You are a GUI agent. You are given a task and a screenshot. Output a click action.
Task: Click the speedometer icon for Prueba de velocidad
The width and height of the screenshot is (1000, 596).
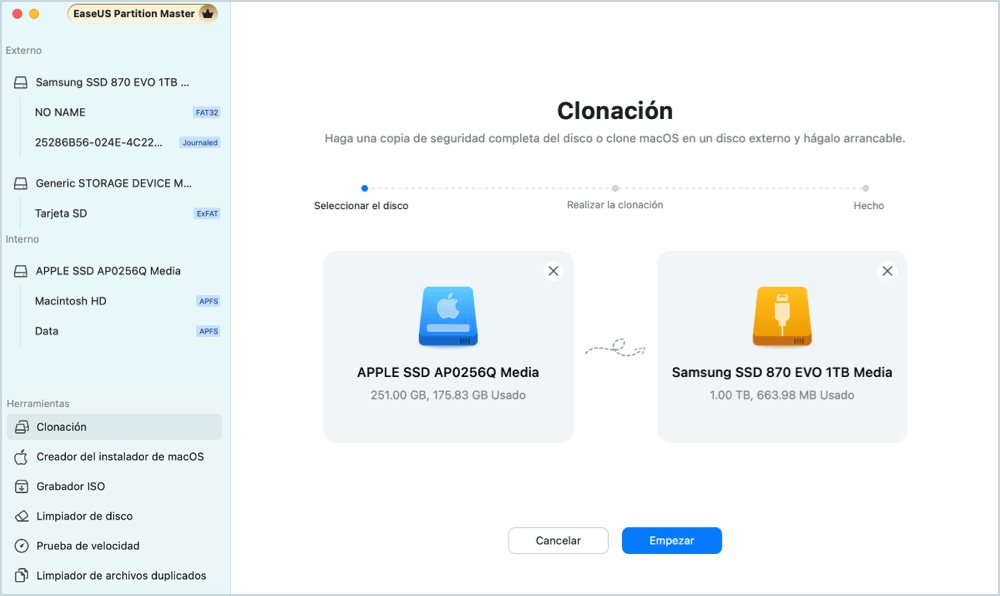tap(22, 546)
